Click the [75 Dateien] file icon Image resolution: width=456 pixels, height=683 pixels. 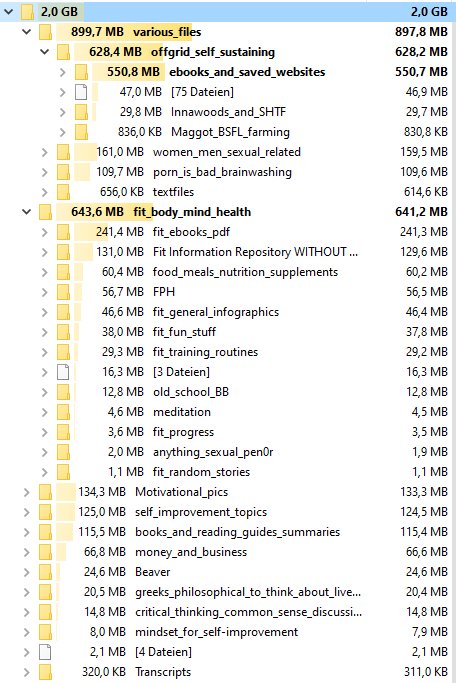click(x=81, y=92)
